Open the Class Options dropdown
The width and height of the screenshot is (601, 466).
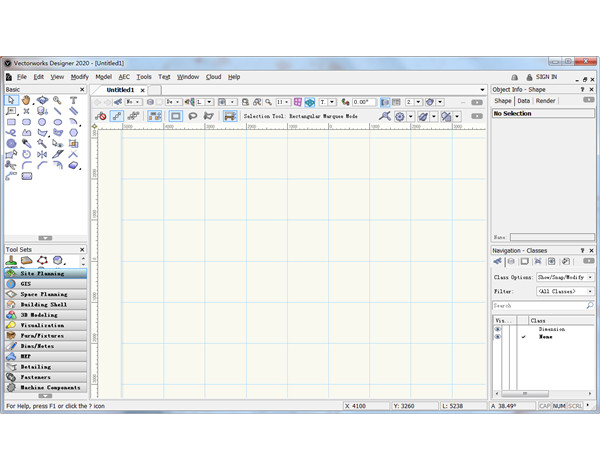click(x=565, y=277)
